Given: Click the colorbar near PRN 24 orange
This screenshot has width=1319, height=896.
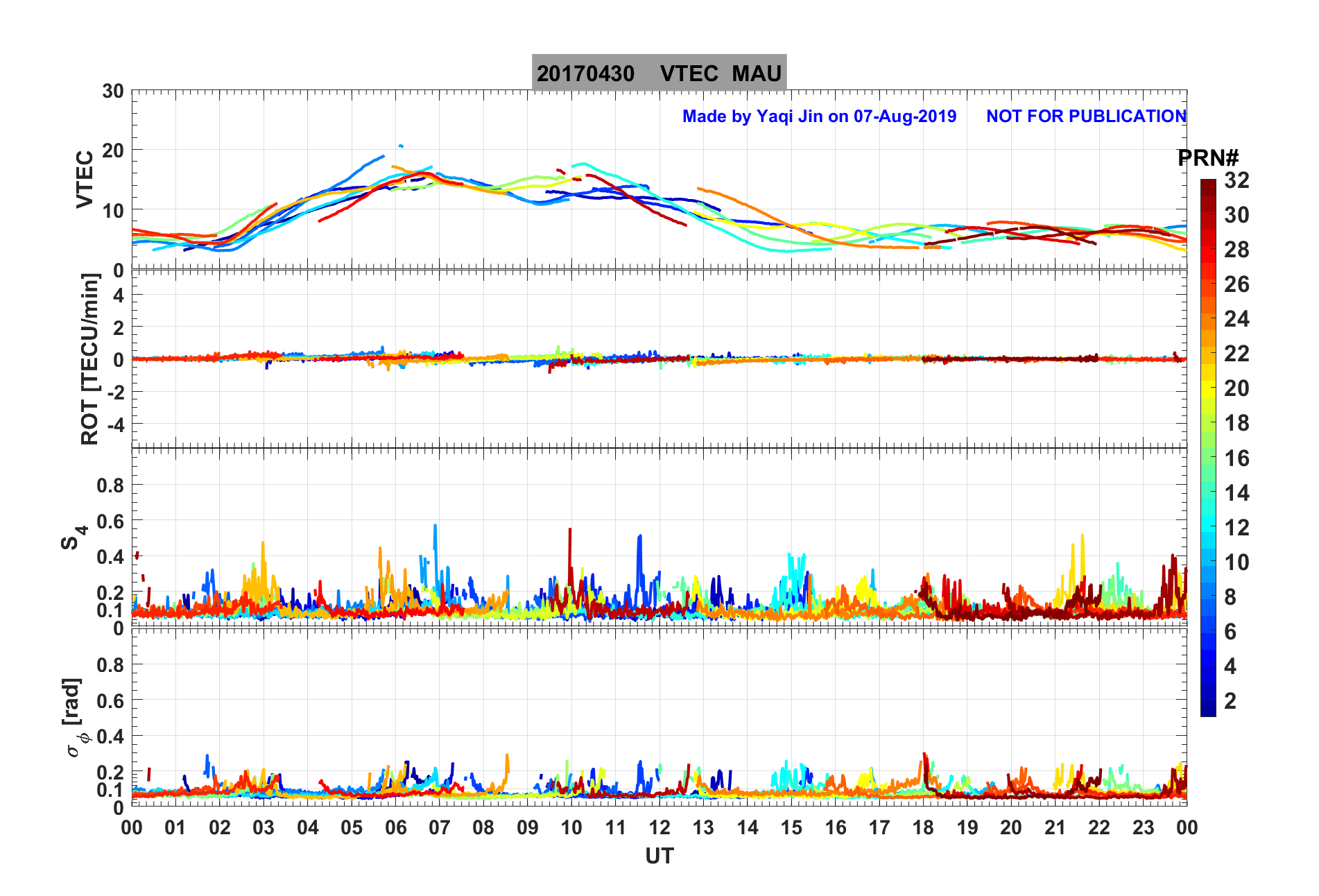Looking at the screenshot, I should tap(1208, 319).
